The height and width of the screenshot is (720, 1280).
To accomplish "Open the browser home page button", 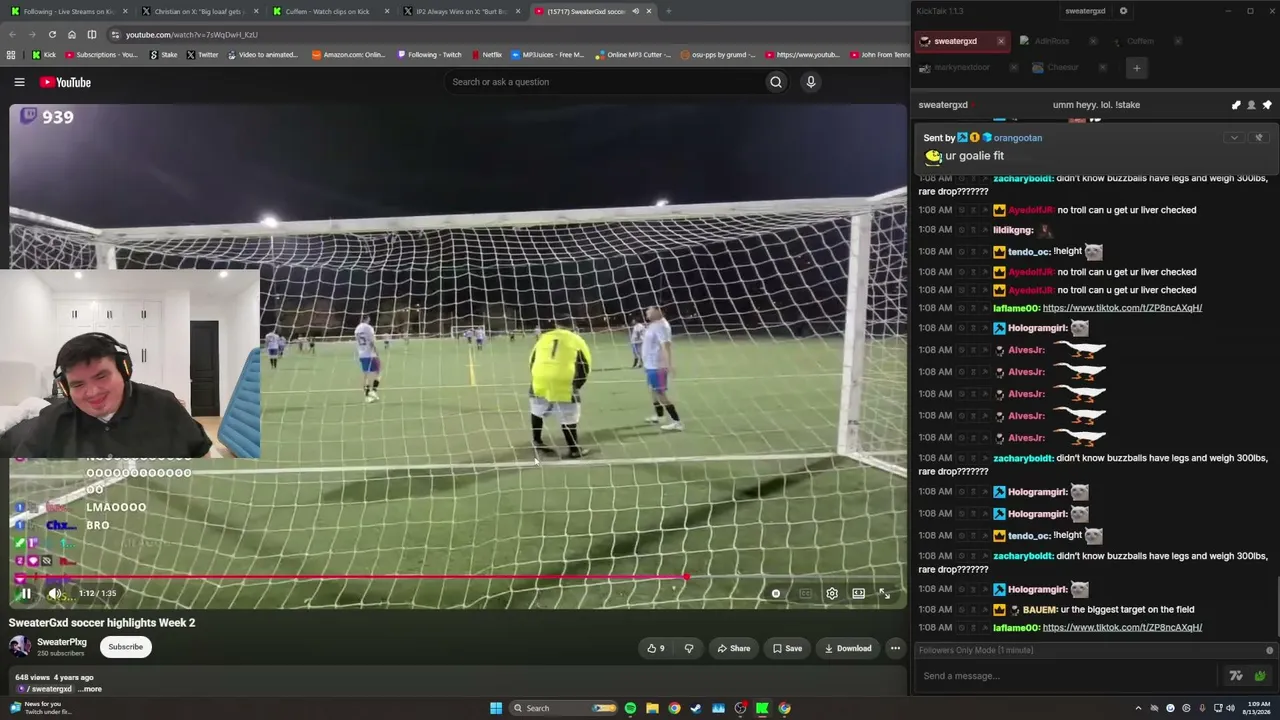I will 71,34.
